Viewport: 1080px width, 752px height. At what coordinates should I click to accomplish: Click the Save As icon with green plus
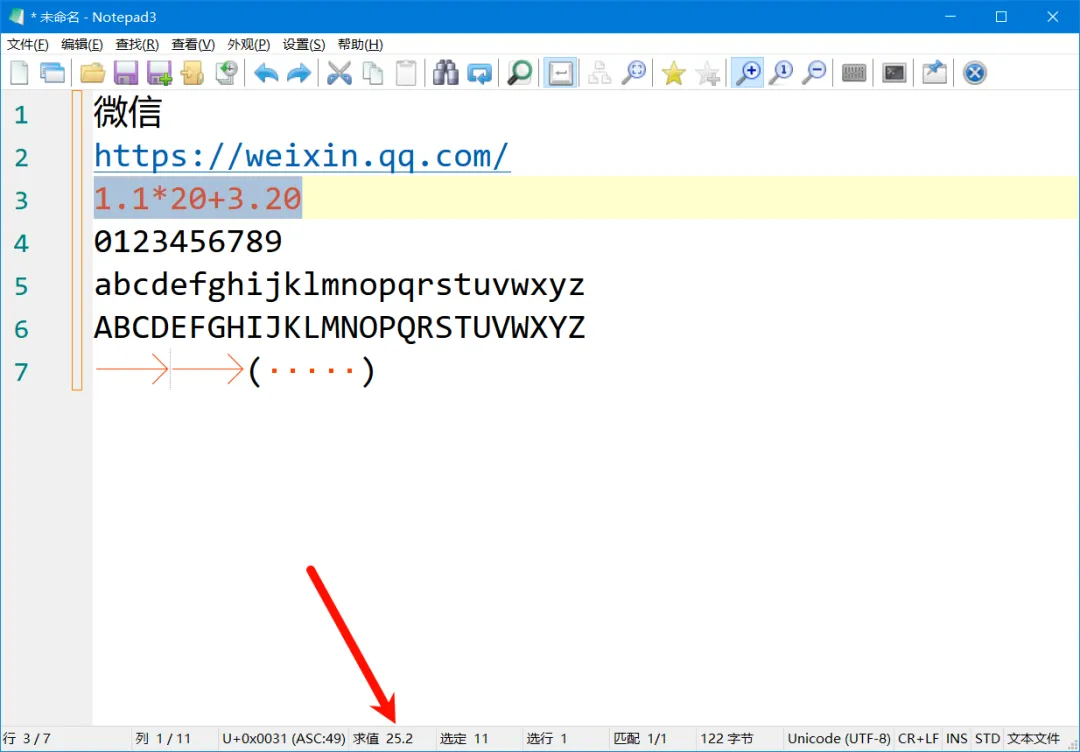pyautogui.click(x=159, y=73)
